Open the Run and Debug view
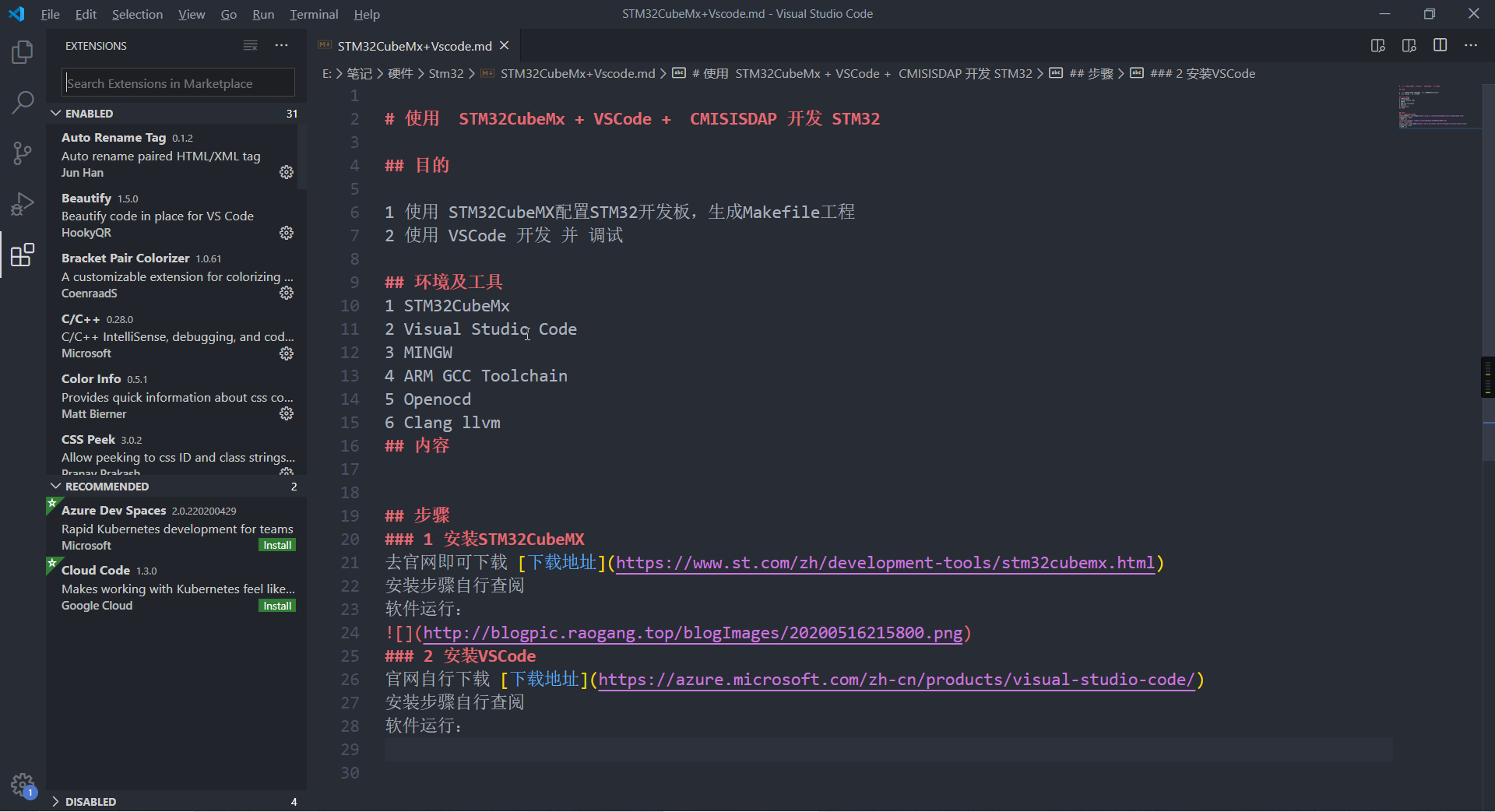 point(22,203)
